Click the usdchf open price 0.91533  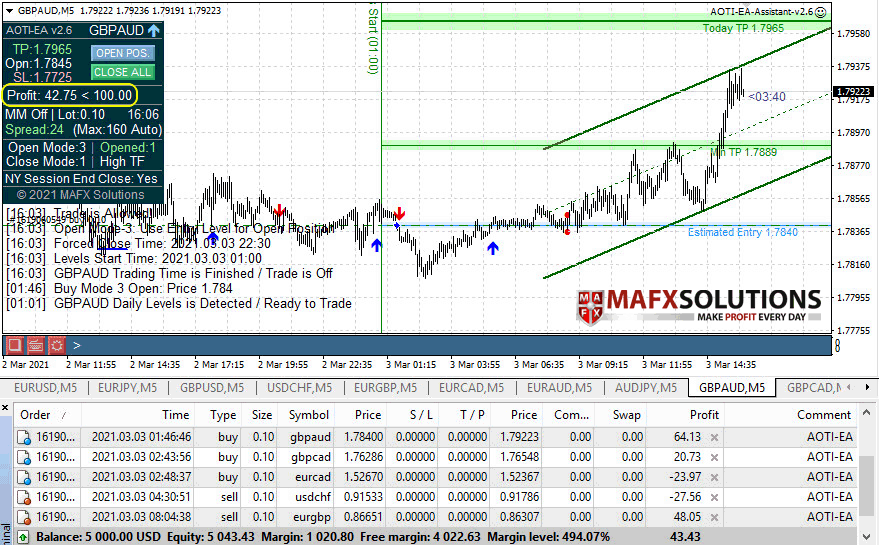(x=363, y=497)
